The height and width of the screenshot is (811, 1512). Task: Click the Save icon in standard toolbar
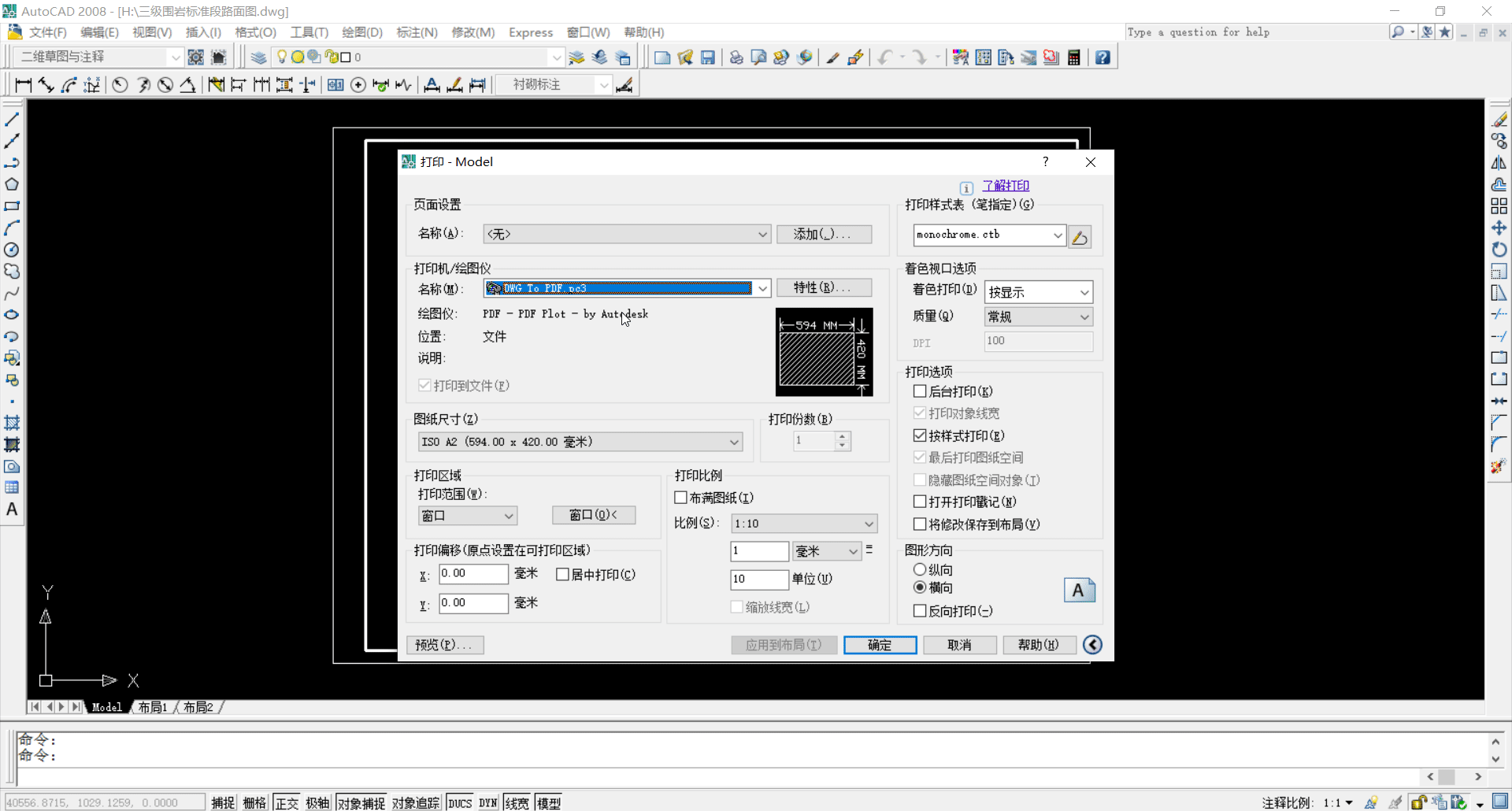point(707,57)
